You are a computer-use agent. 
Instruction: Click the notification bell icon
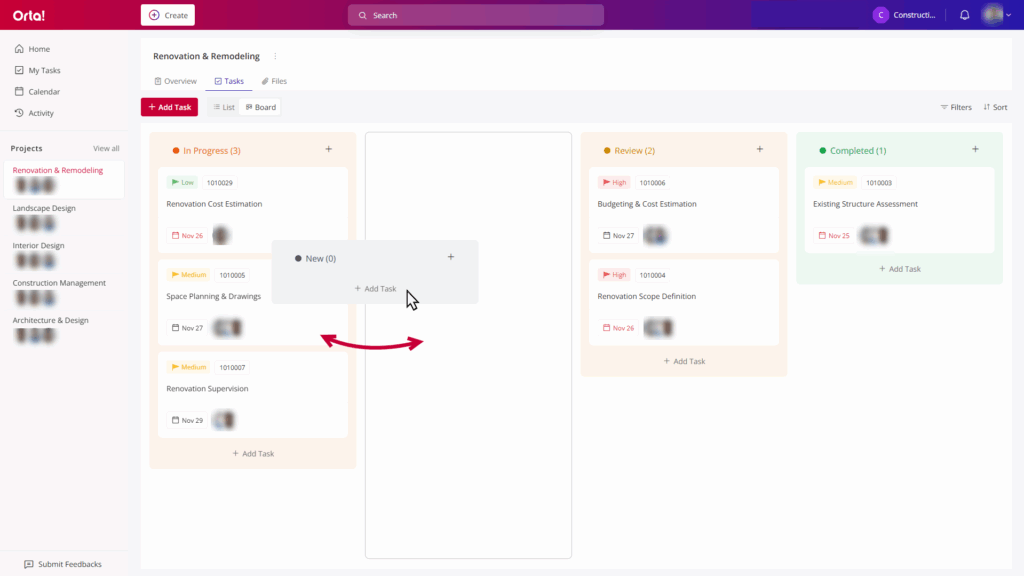click(964, 15)
